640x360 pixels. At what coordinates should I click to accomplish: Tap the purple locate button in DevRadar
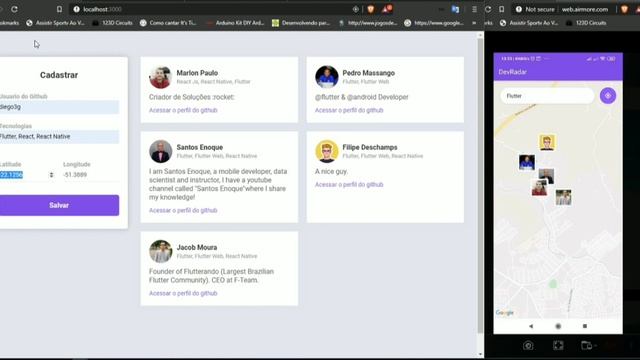pyautogui.click(x=608, y=96)
